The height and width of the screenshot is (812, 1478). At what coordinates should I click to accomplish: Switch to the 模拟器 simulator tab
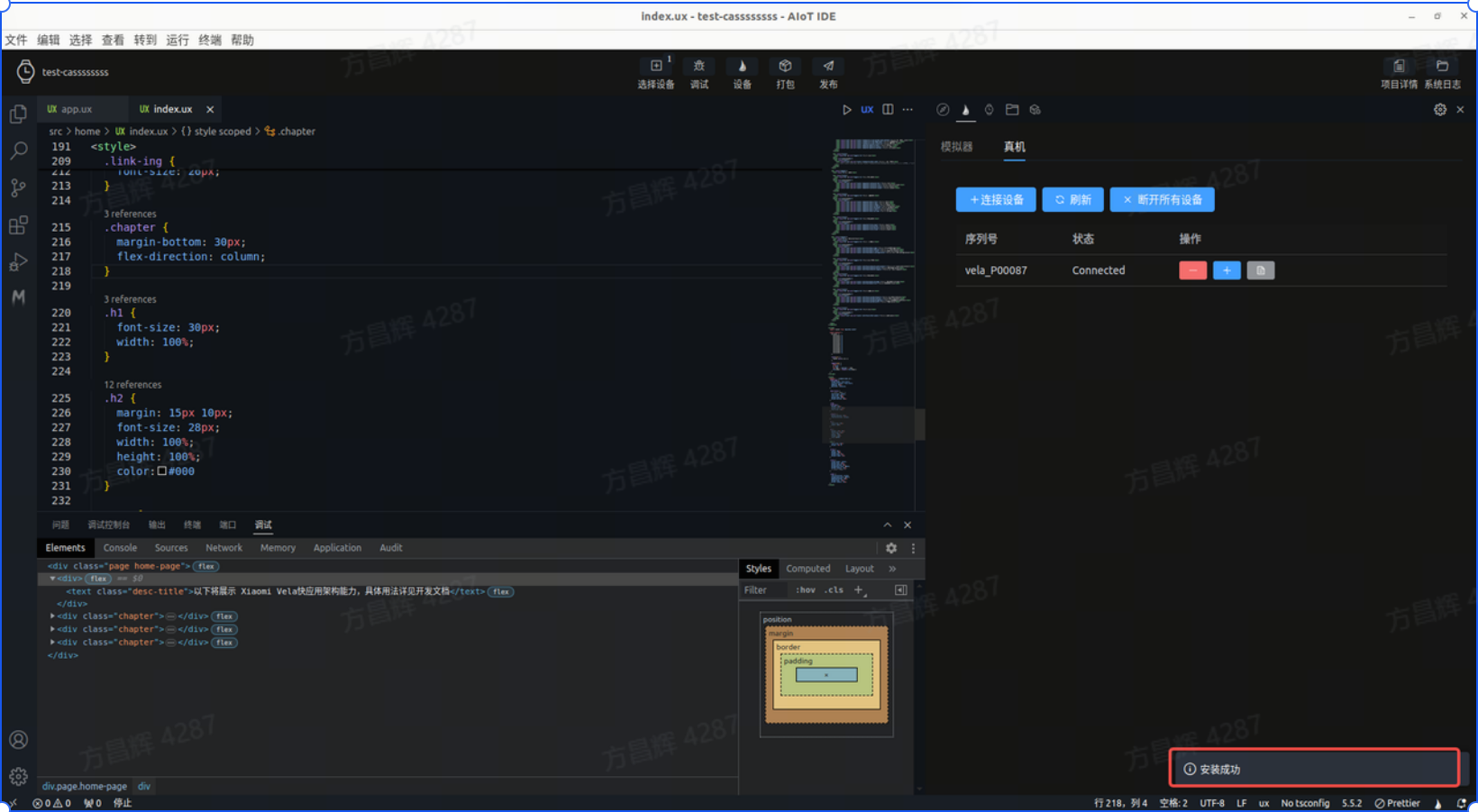tap(956, 147)
